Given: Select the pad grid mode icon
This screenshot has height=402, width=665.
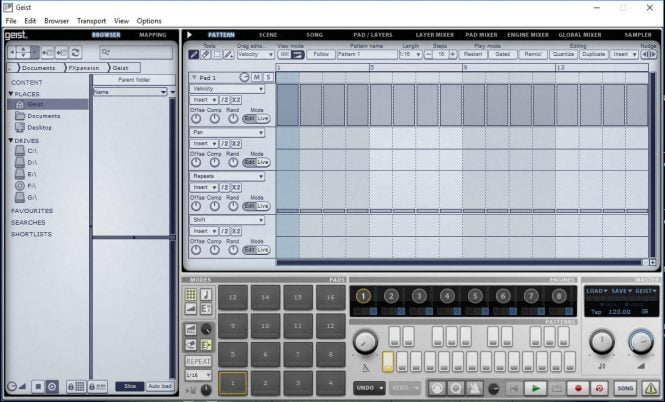Looking at the screenshot, I should (x=191, y=294).
